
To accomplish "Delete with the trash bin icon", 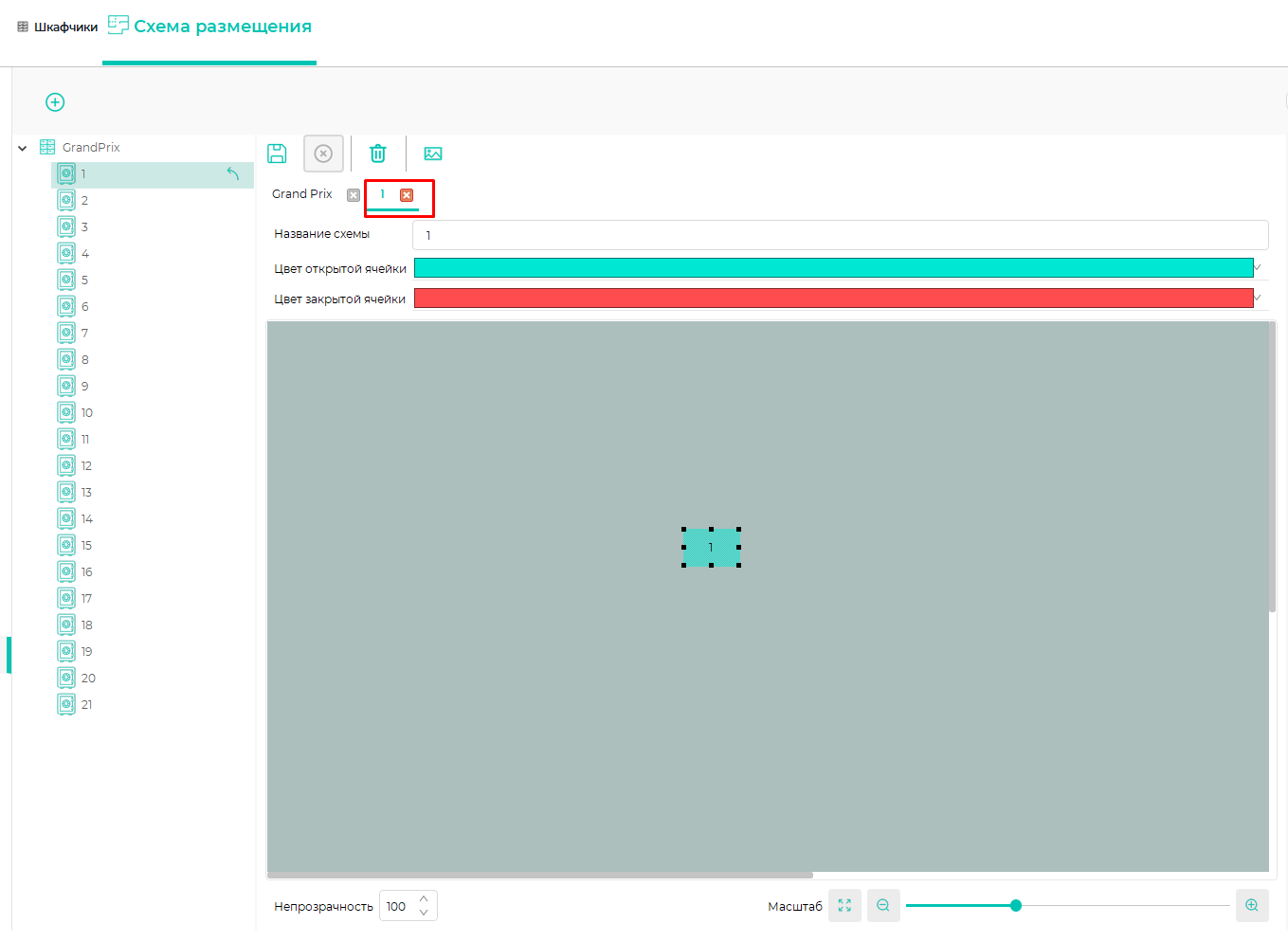I will tap(378, 154).
